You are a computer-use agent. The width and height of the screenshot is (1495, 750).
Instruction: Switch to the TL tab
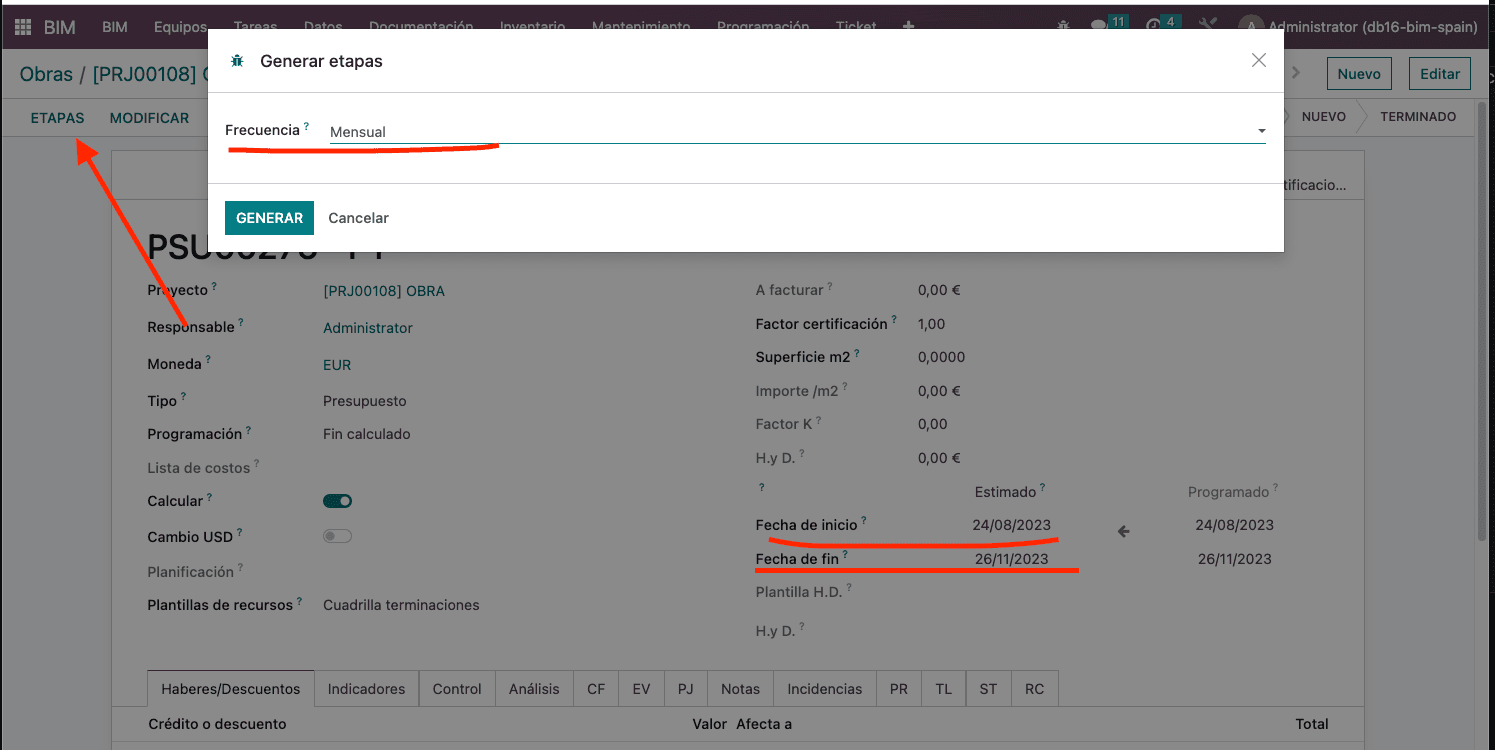coord(943,689)
